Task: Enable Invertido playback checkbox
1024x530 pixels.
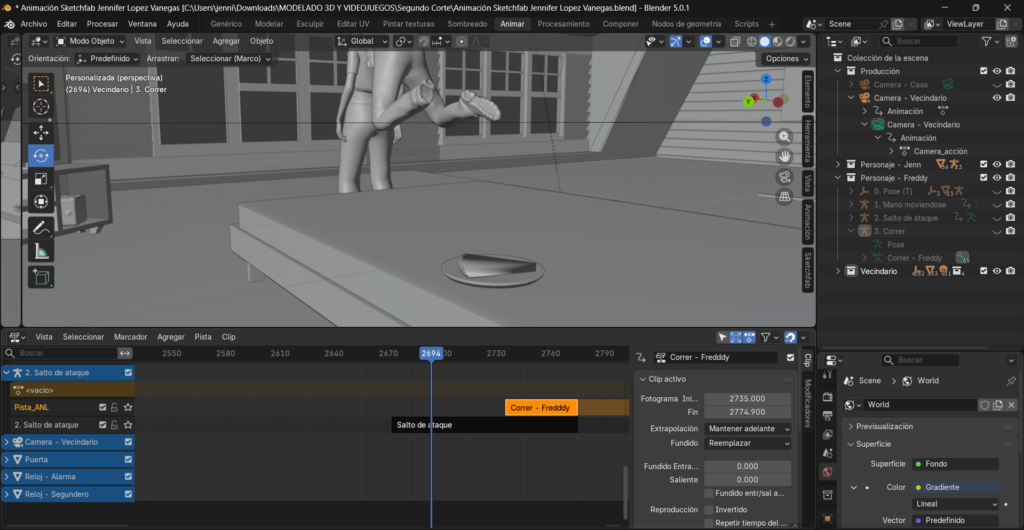Action: (709, 509)
